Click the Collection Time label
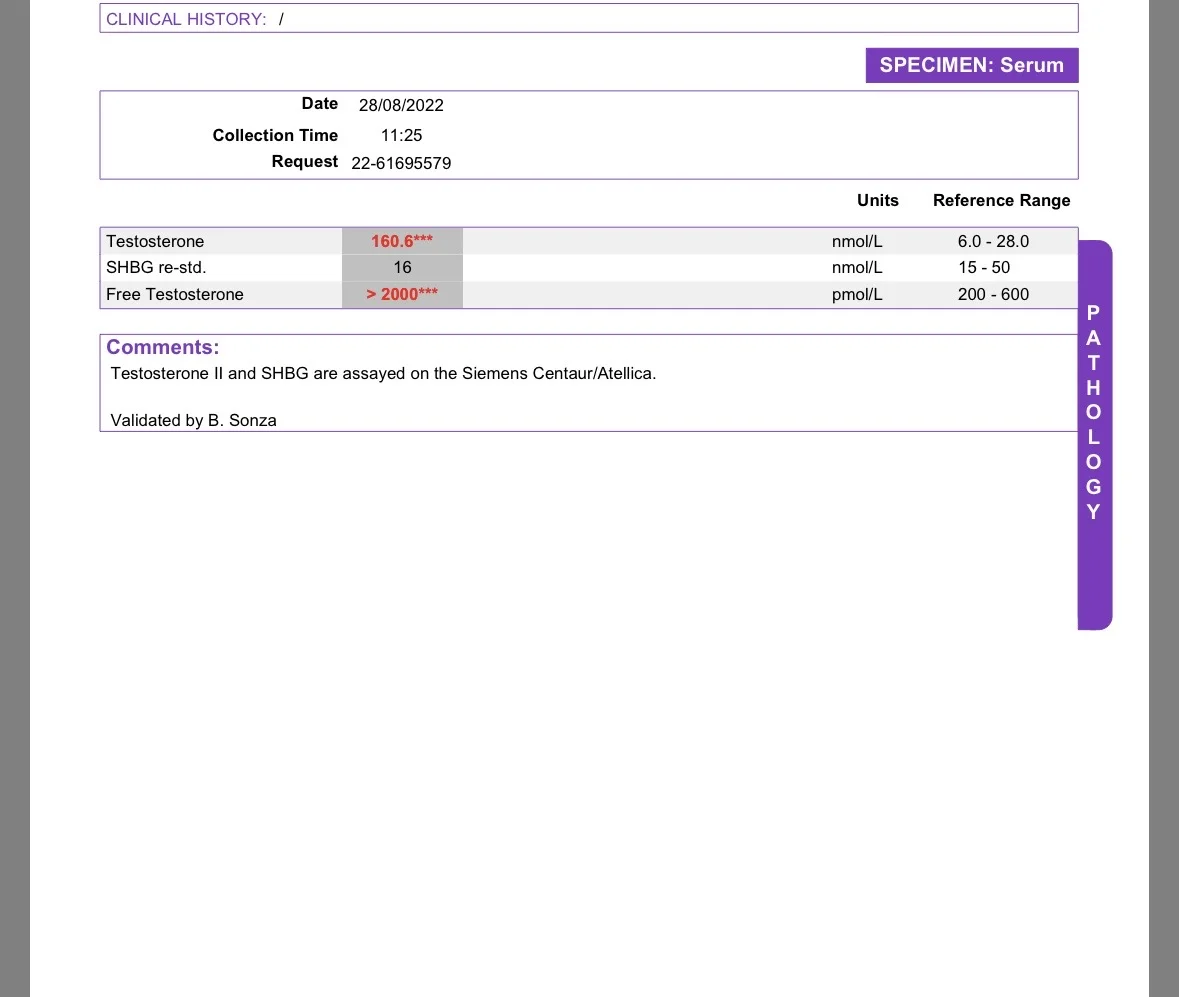1179x997 pixels. pyautogui.click(x=275, y=135)
